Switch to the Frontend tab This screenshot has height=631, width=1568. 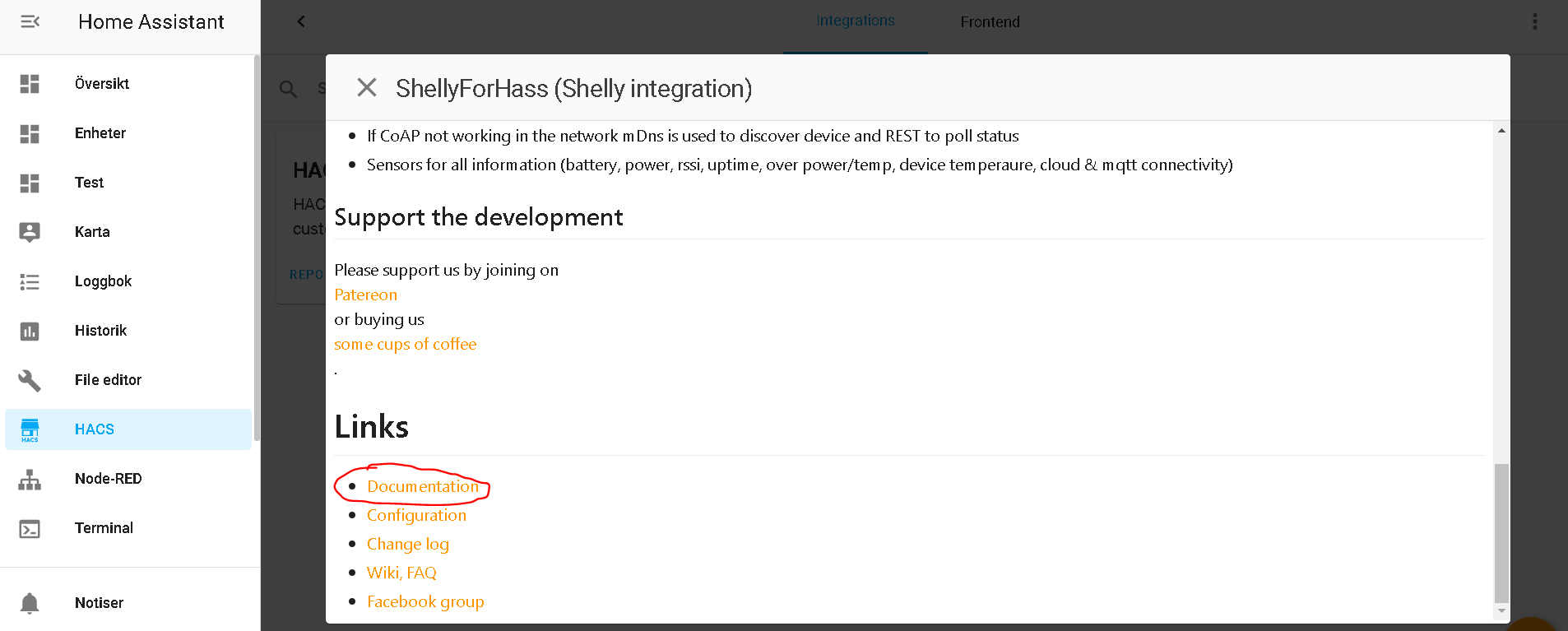[990, 22]
